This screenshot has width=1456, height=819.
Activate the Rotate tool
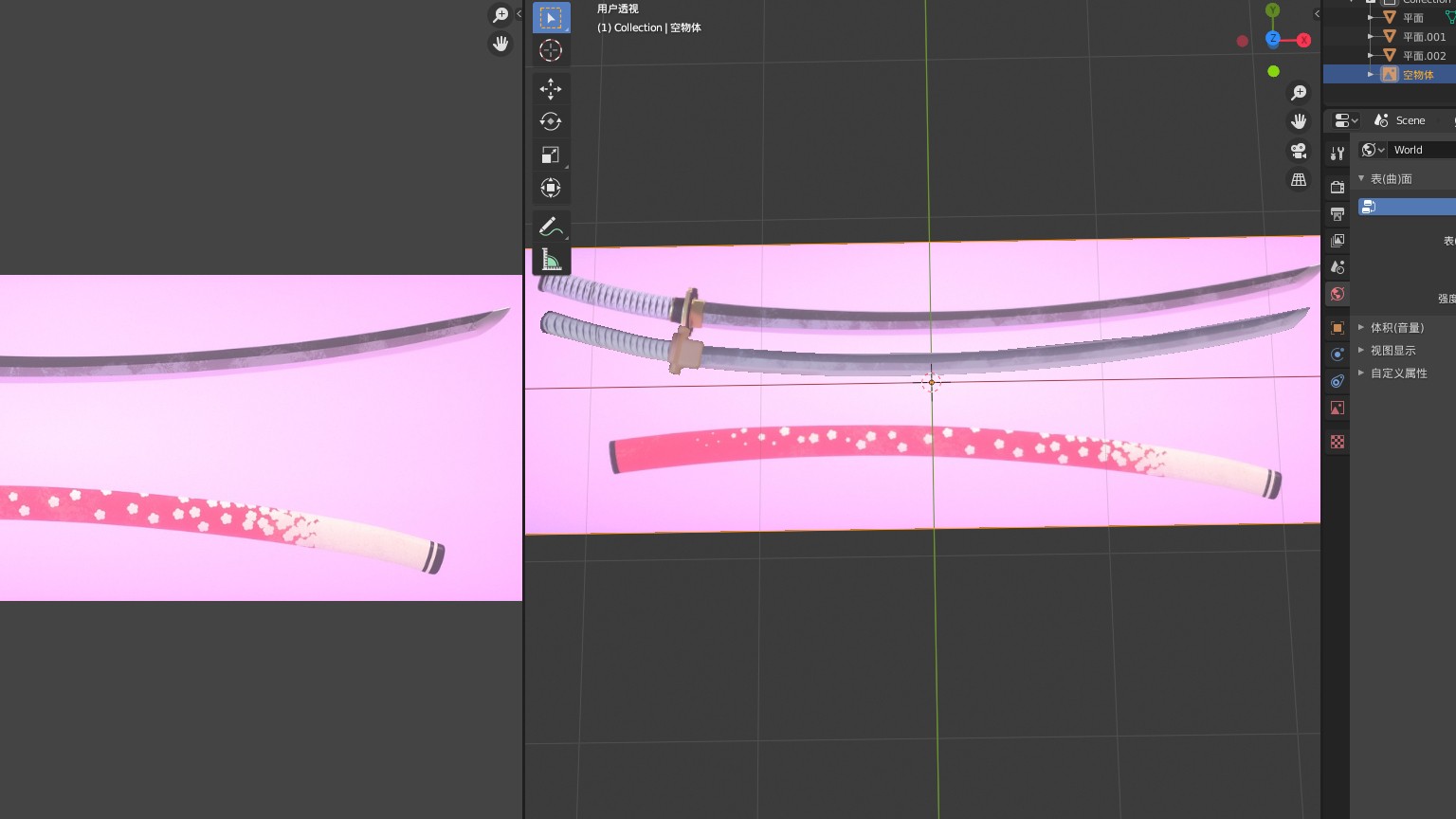551,121
